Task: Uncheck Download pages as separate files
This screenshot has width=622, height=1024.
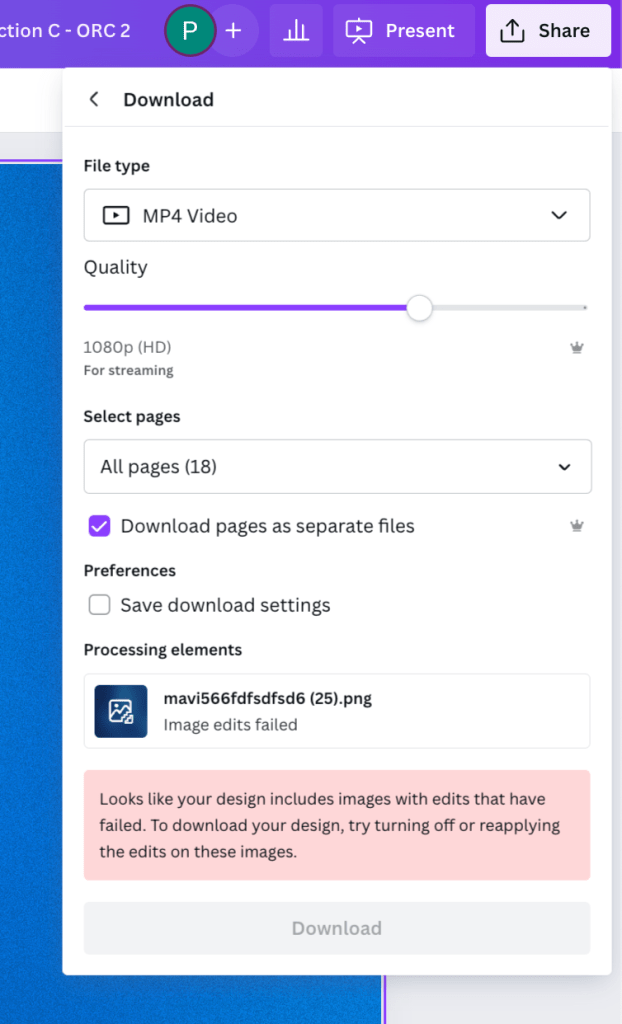Action: (99, 526)
